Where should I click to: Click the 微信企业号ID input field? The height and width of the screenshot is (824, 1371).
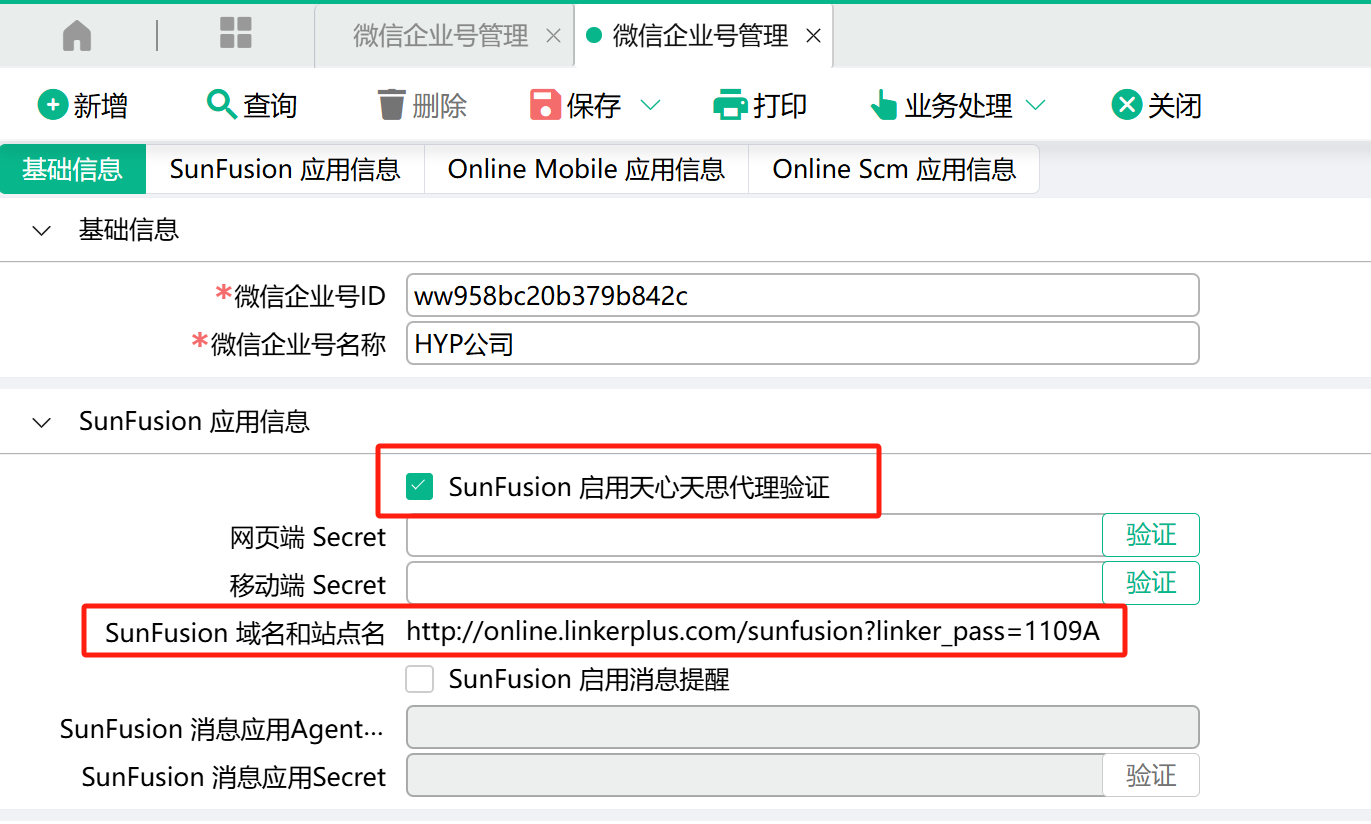(802, 296)
